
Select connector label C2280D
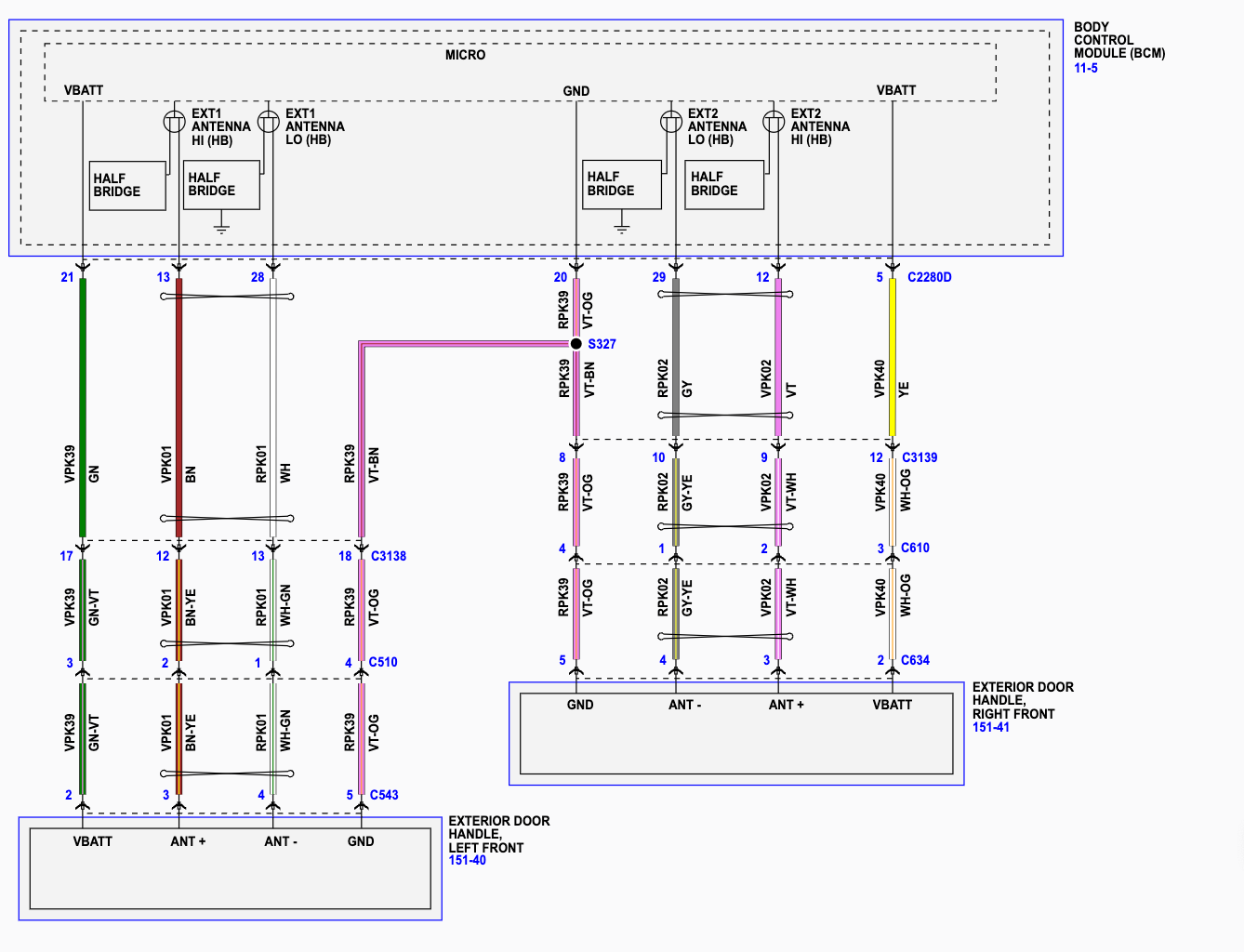pyautogui.click(x=929, y=277)
